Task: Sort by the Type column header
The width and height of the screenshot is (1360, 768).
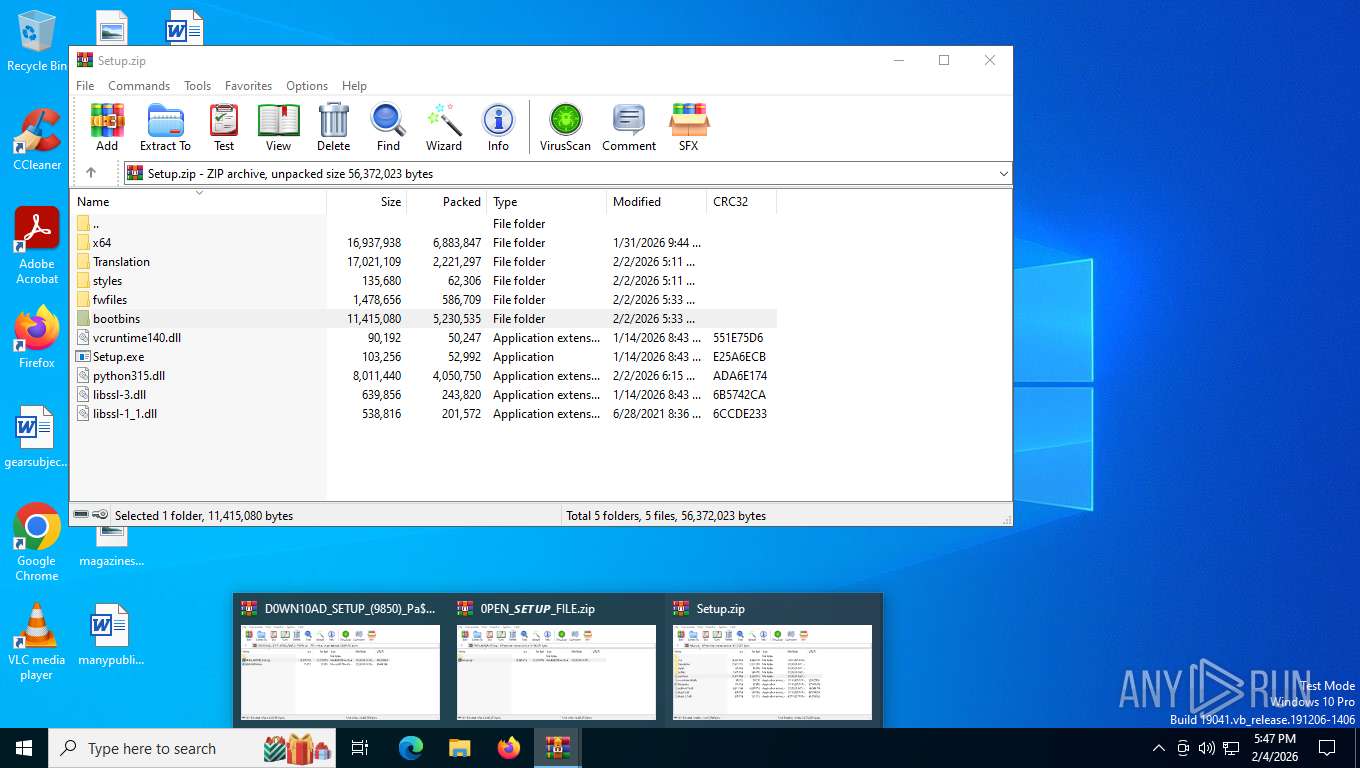Action: click(546, 202)
